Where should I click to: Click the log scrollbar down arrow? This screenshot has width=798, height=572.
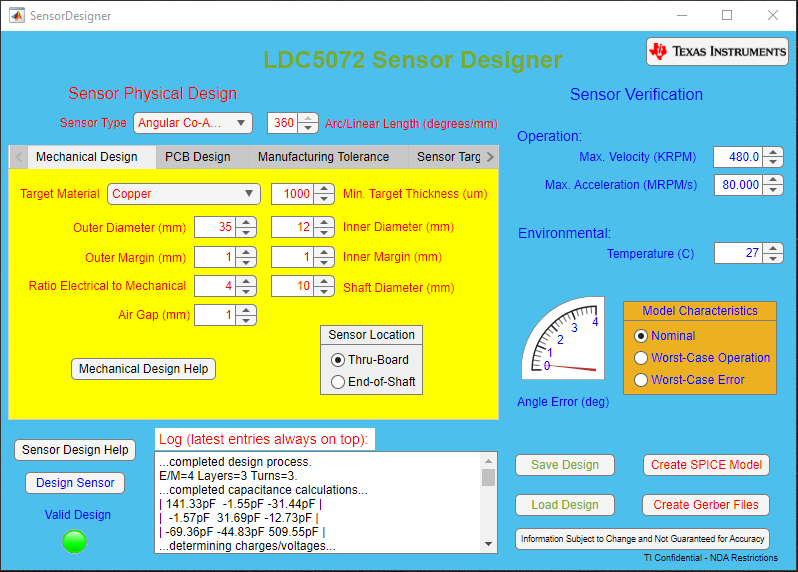[x=489, y=545]
